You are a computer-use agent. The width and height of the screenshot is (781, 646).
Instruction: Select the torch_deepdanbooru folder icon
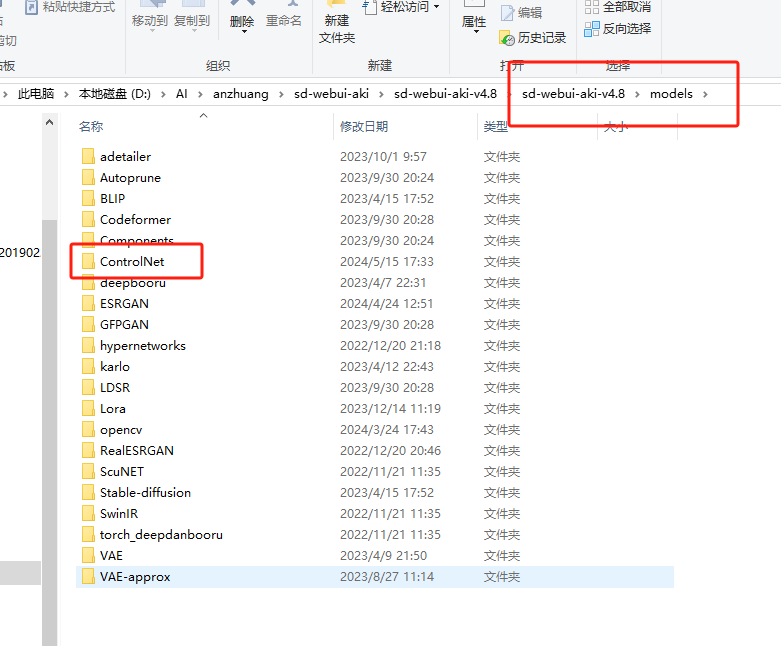pos(88,534)
